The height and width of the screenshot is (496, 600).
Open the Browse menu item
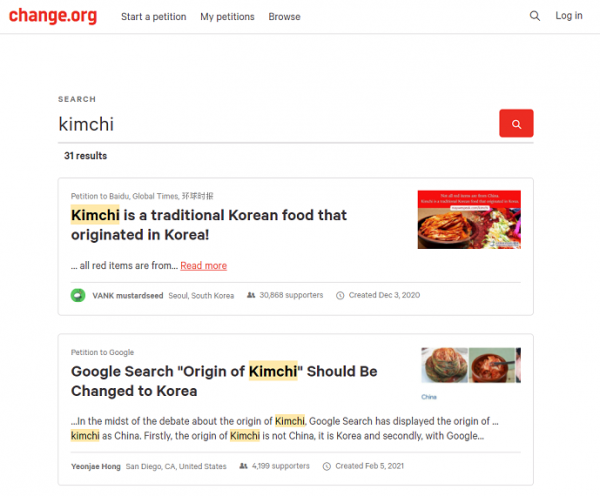284,17
